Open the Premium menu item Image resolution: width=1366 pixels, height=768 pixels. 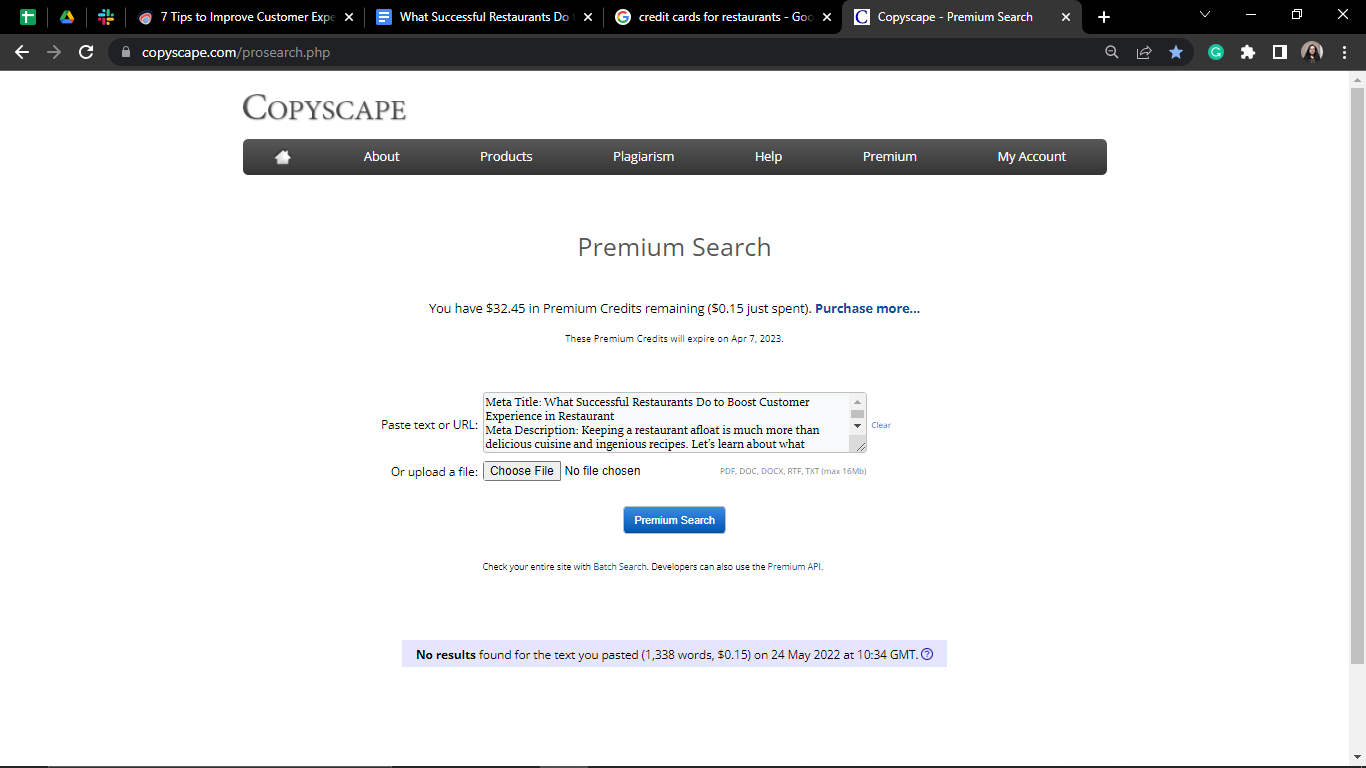[890, 157]
